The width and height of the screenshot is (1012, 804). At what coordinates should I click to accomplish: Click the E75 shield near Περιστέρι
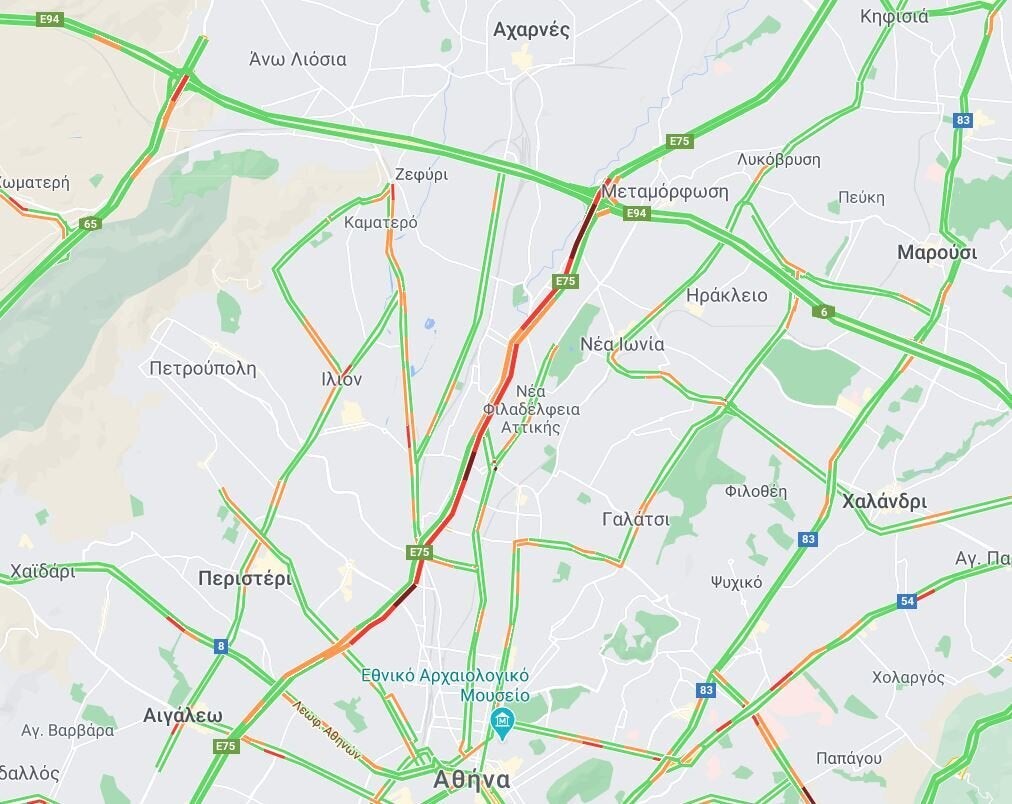(420, 552)
